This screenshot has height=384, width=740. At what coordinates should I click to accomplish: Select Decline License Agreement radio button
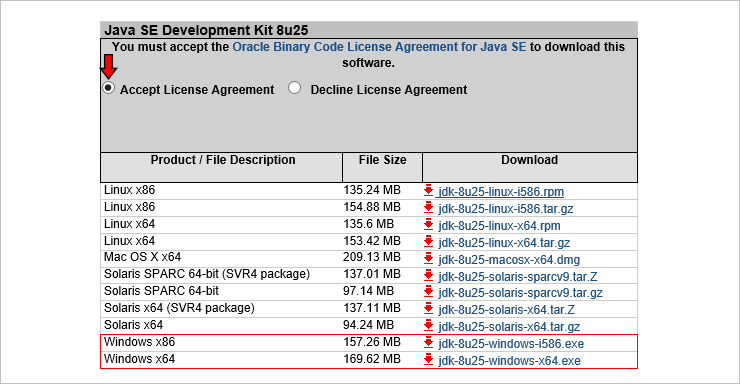[294, 88]
